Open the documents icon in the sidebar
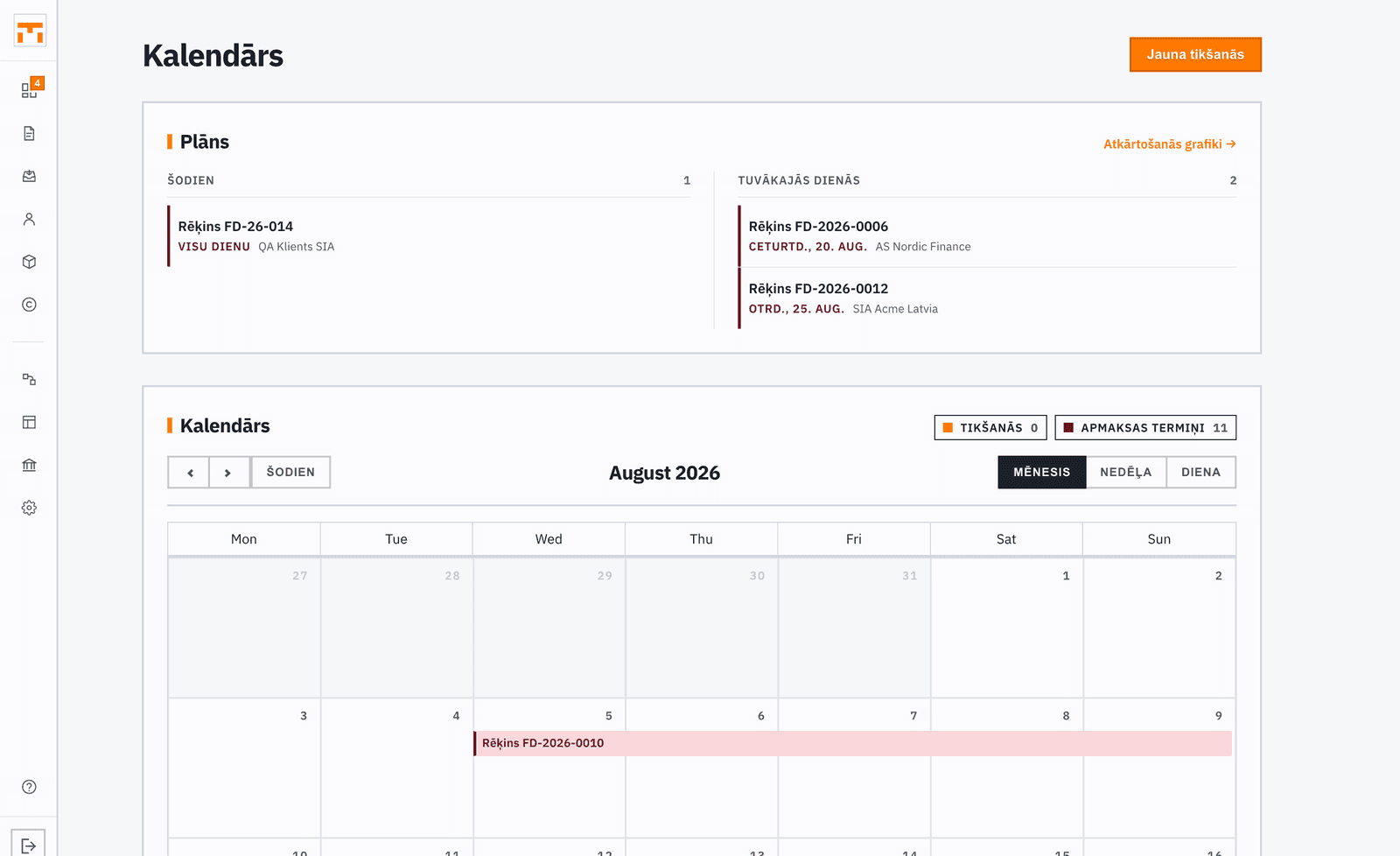1400x856 pixels. [29, 134]
